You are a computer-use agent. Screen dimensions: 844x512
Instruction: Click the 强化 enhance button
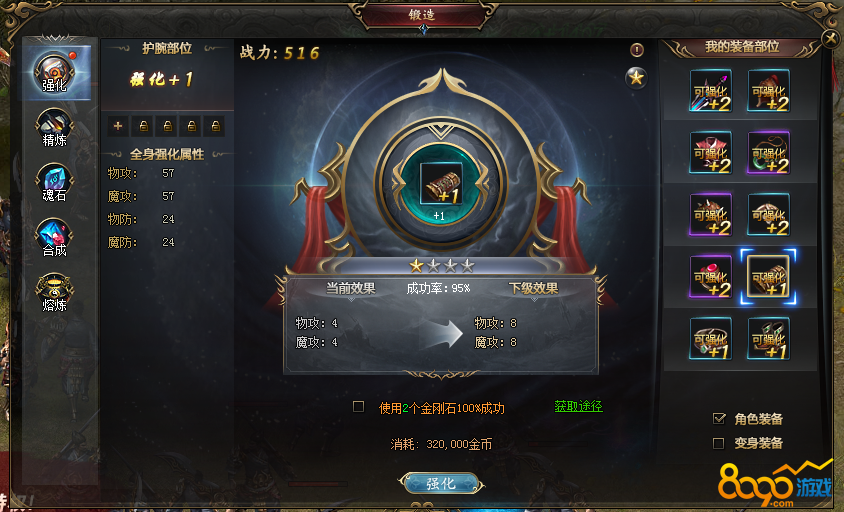[x=441, y=483]
